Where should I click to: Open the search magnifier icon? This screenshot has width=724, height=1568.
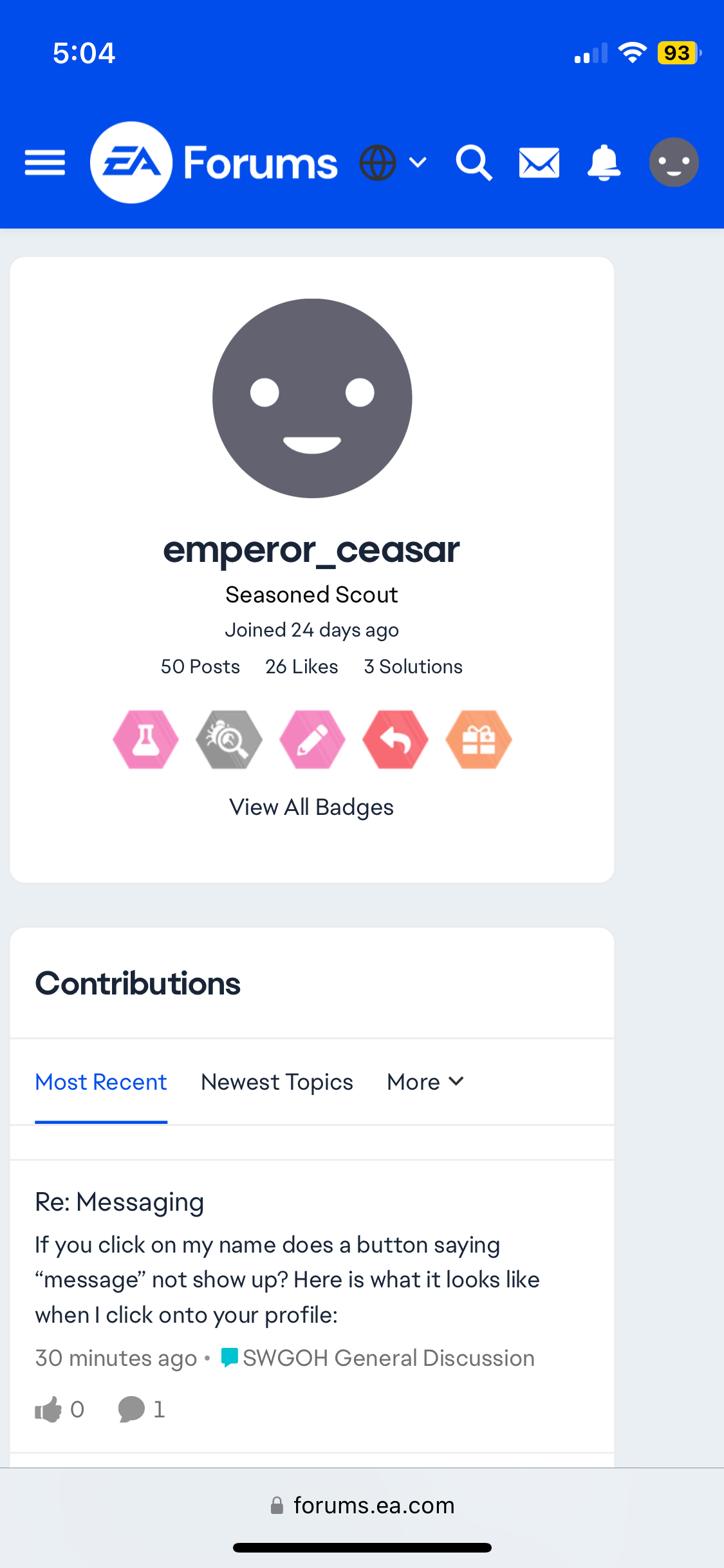point(474,163)
